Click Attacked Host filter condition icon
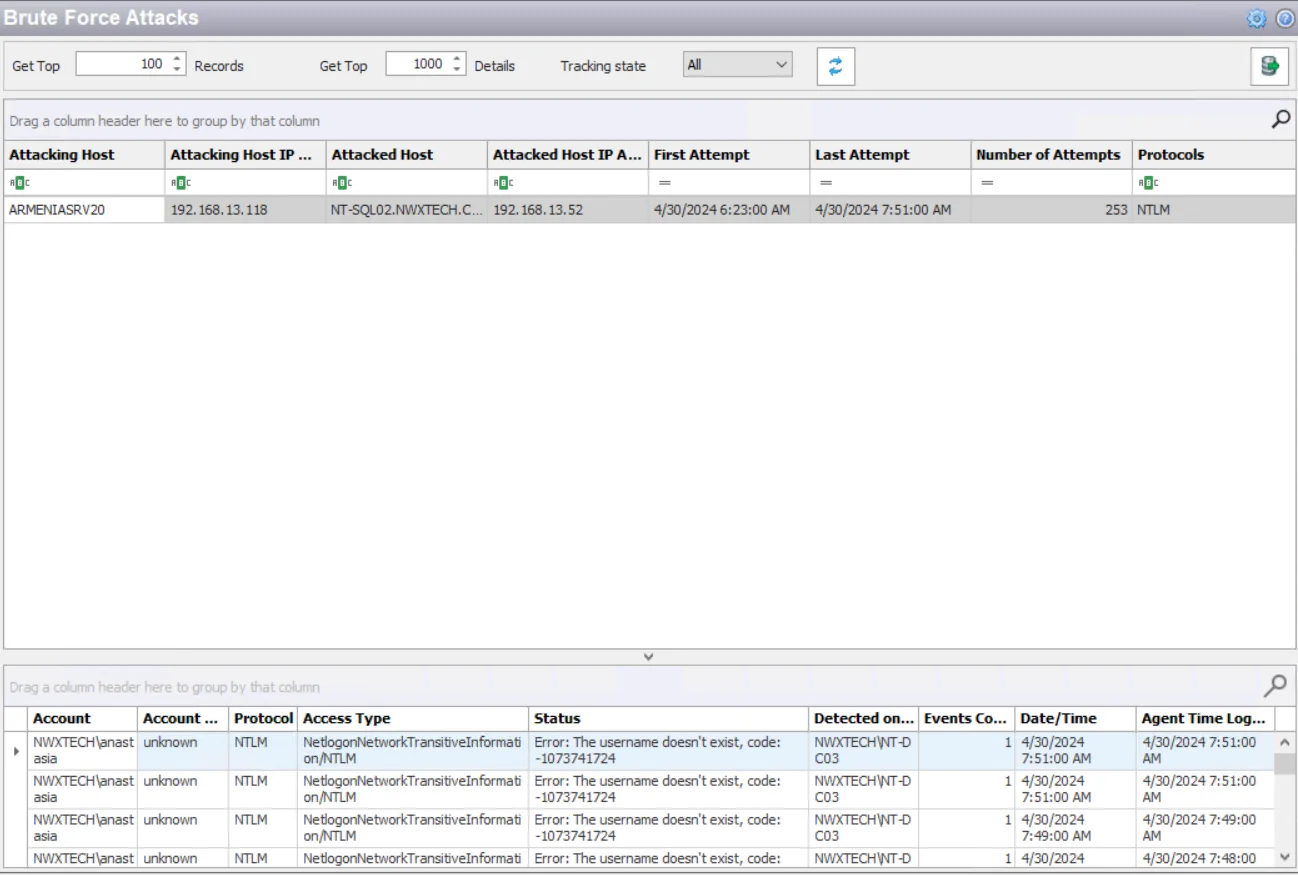Image resolution: width=1298 pixels, height=875 pixels. (x=340, y=182)
